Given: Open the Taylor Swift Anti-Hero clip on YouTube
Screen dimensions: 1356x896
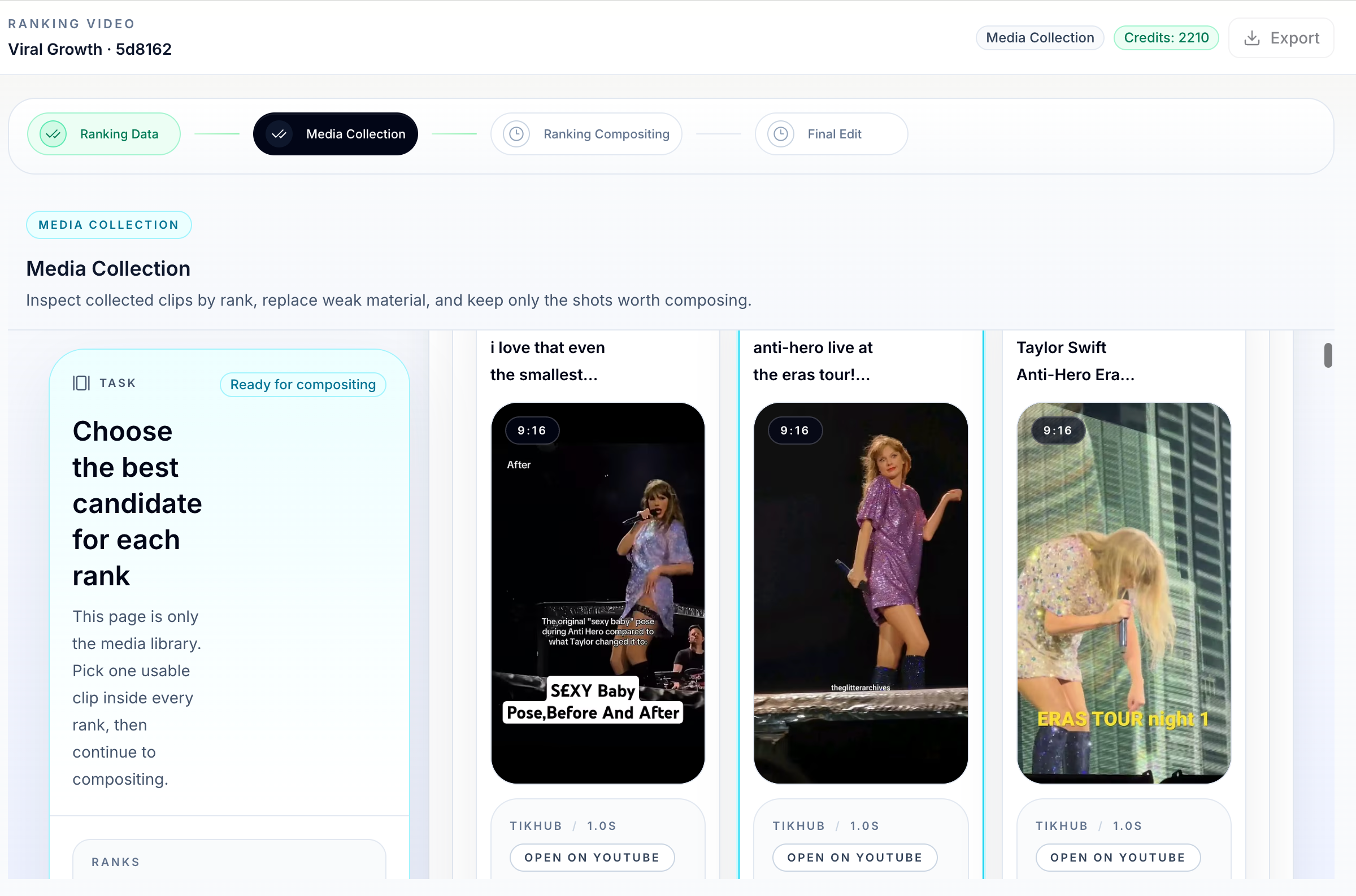Looking at the screenshot, I should [1118, 857].
